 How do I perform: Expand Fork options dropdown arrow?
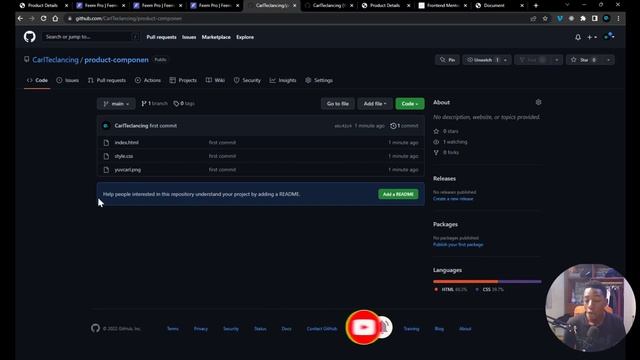coord(557,60)
